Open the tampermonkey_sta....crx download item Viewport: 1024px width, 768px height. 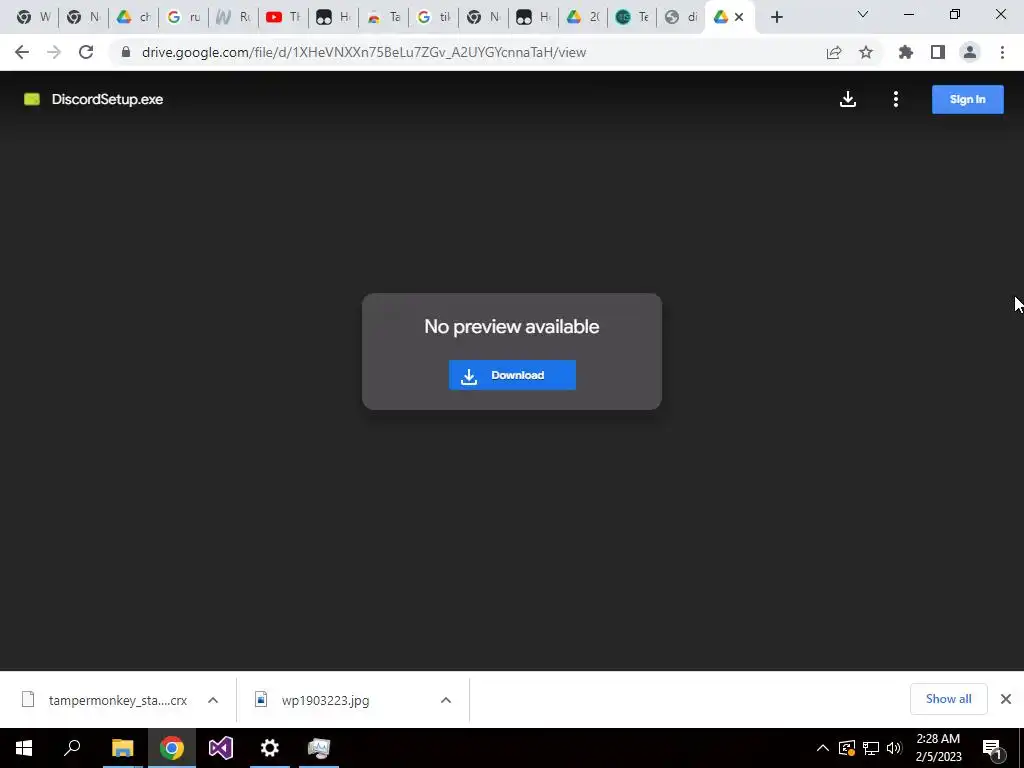pyautogui.click(x=104, y=700)
